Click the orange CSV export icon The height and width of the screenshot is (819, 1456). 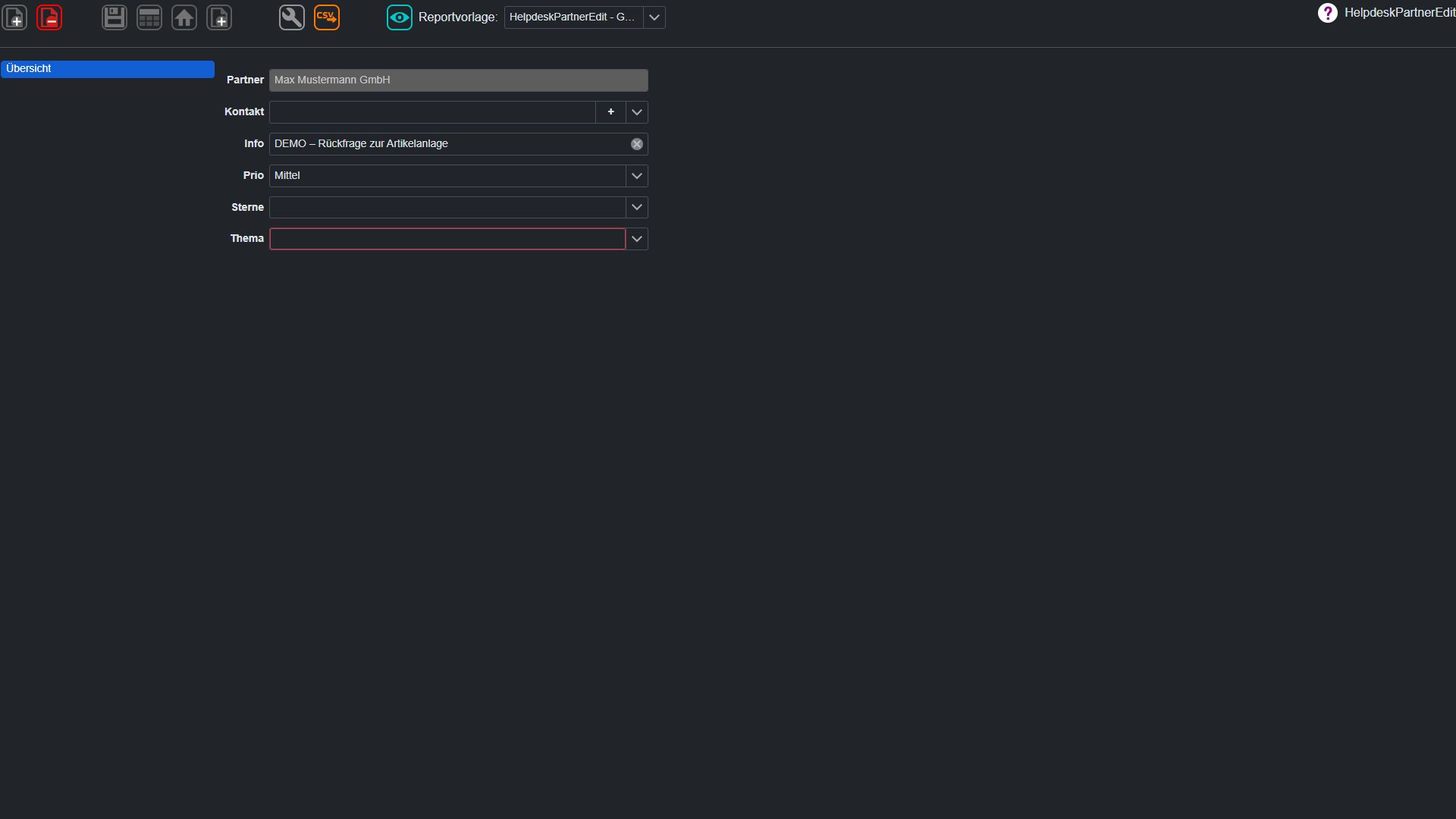pyautogui.click(x=327, y=17)
